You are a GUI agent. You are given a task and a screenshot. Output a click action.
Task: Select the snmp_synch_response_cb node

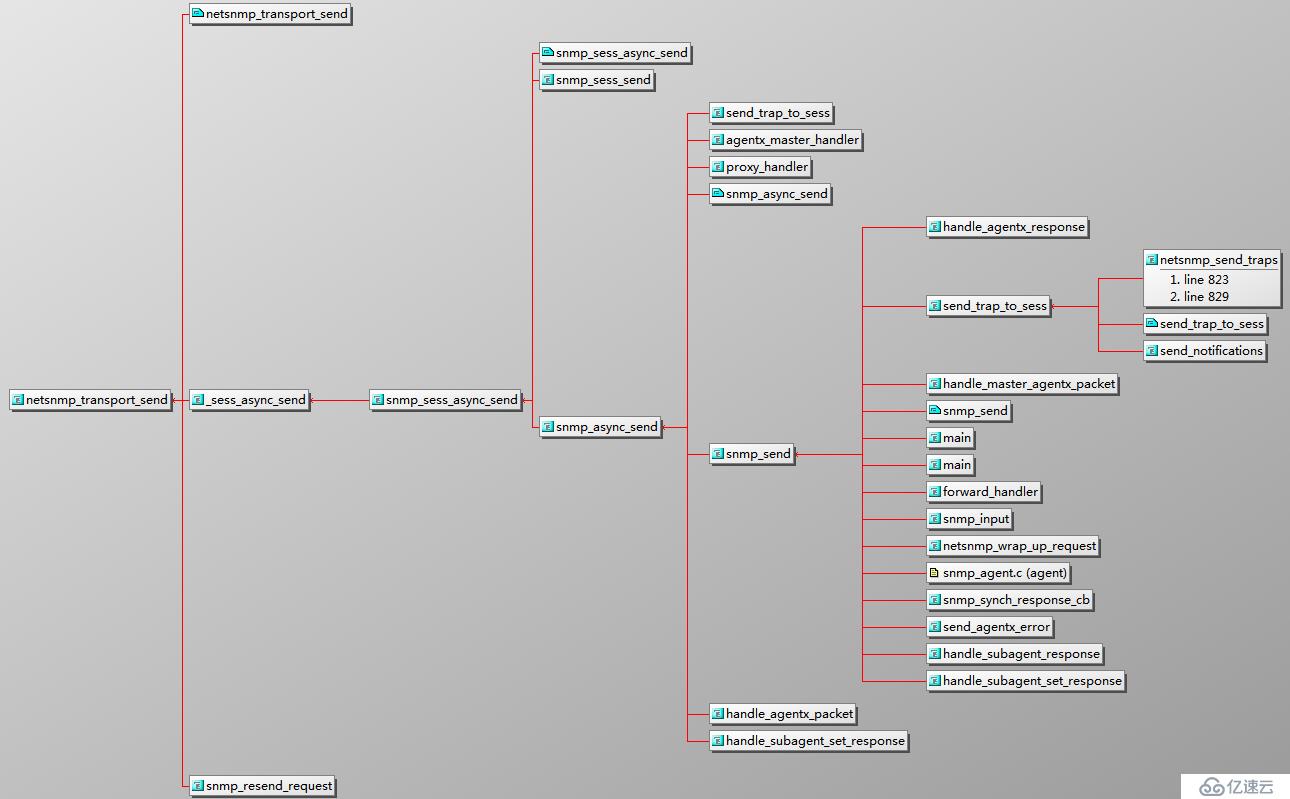(1010, 600)
